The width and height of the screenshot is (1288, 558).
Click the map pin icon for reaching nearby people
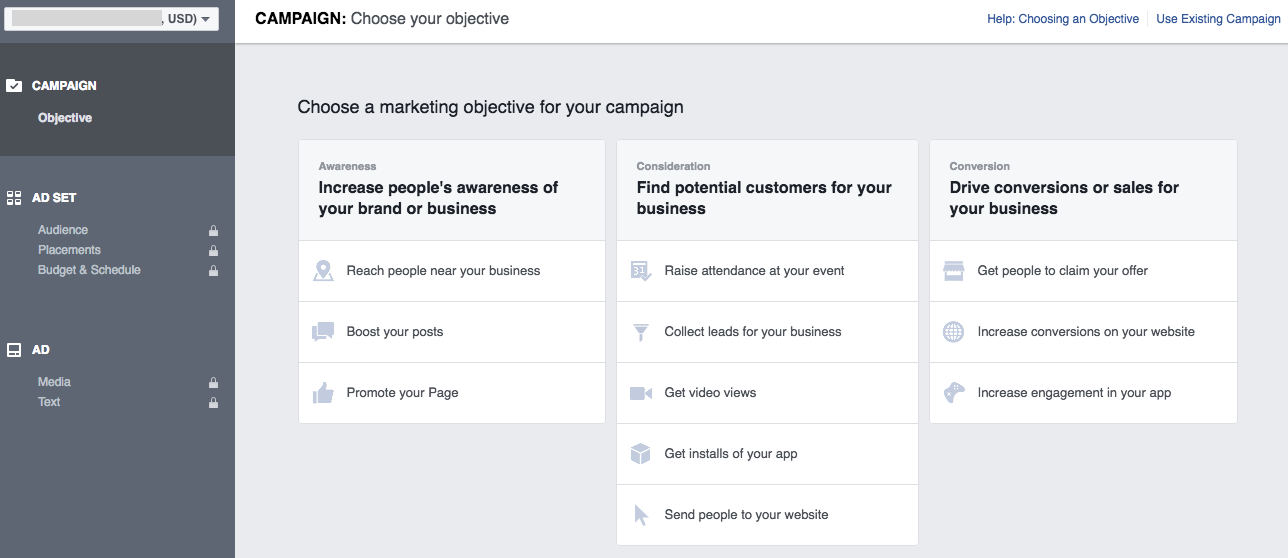[x=323, y=271]
